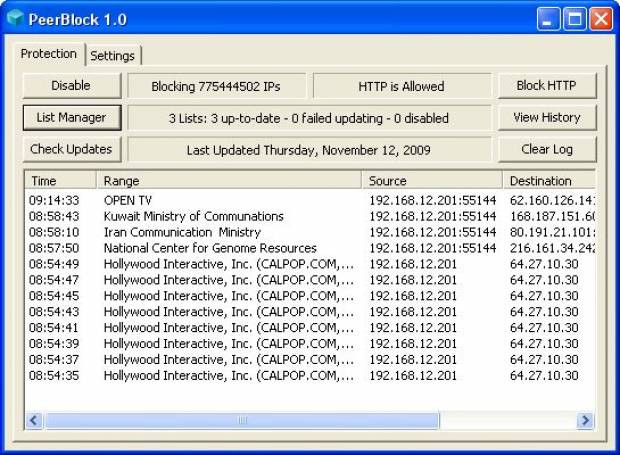Disable PeerBlock protection
Viewport: 620px width, 455px height.
pyautogui.click(x=72, y=86)
